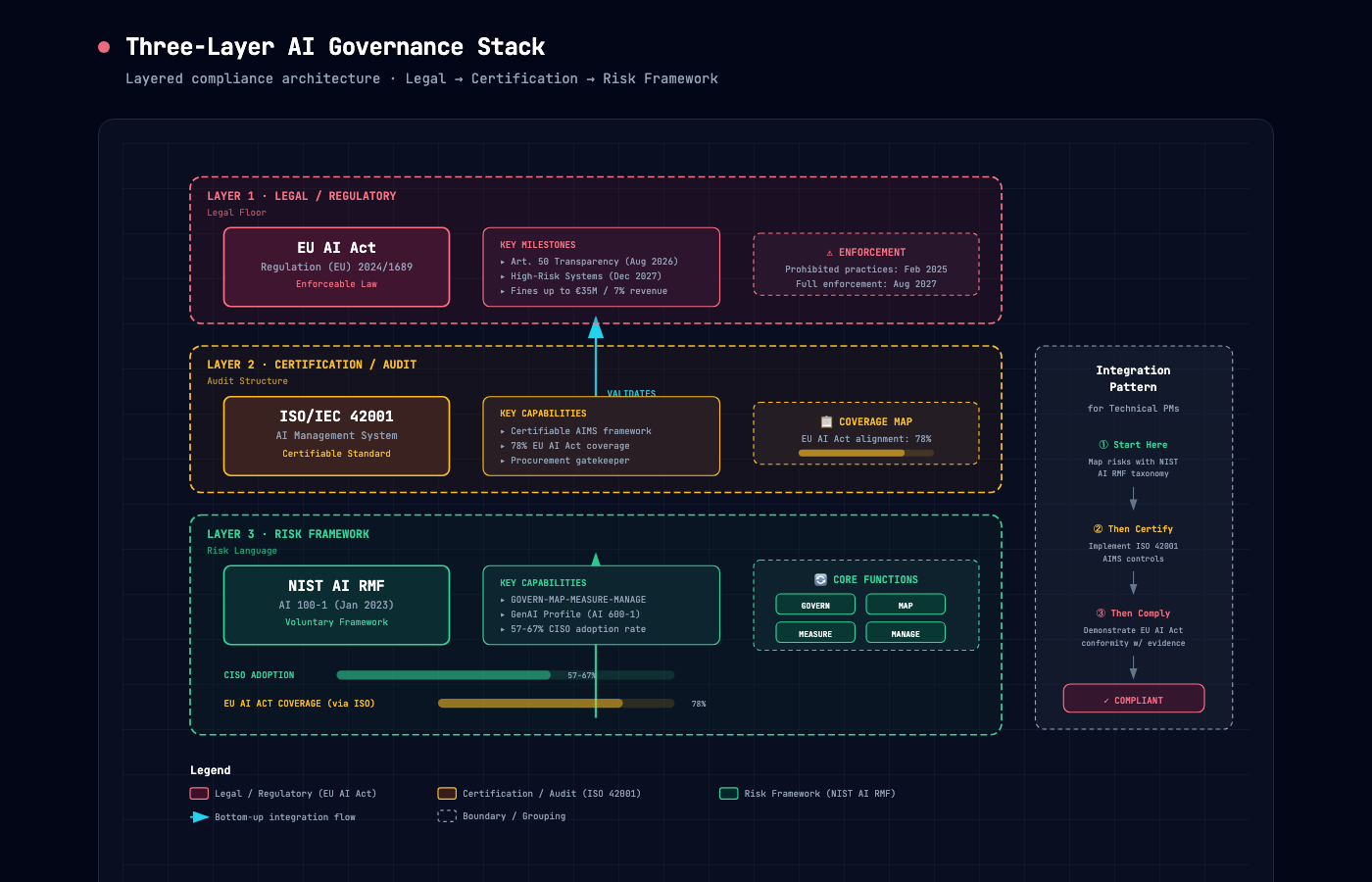Click 'Legal Floor' subtitle
The image size is (1372, 882).
pyautogui.click(x=236, y=213)
